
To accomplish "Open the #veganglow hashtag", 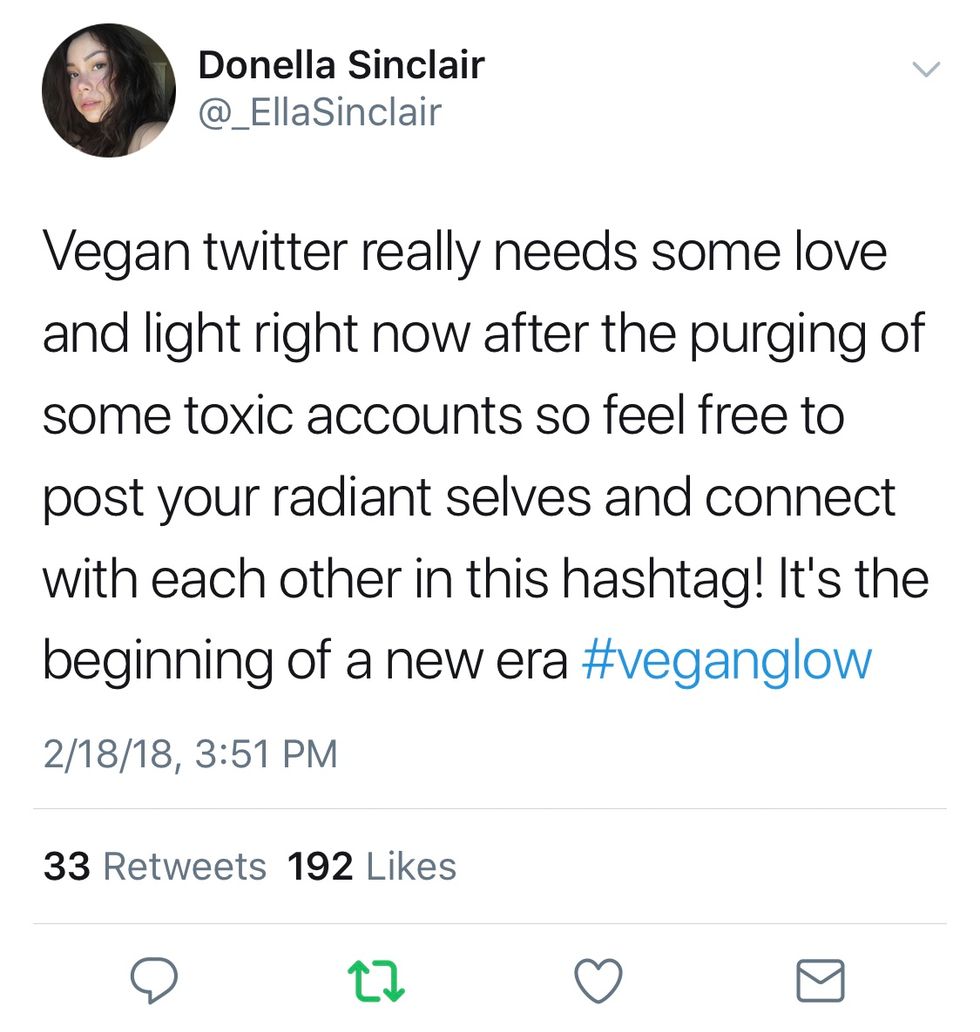I will point(726,661).
